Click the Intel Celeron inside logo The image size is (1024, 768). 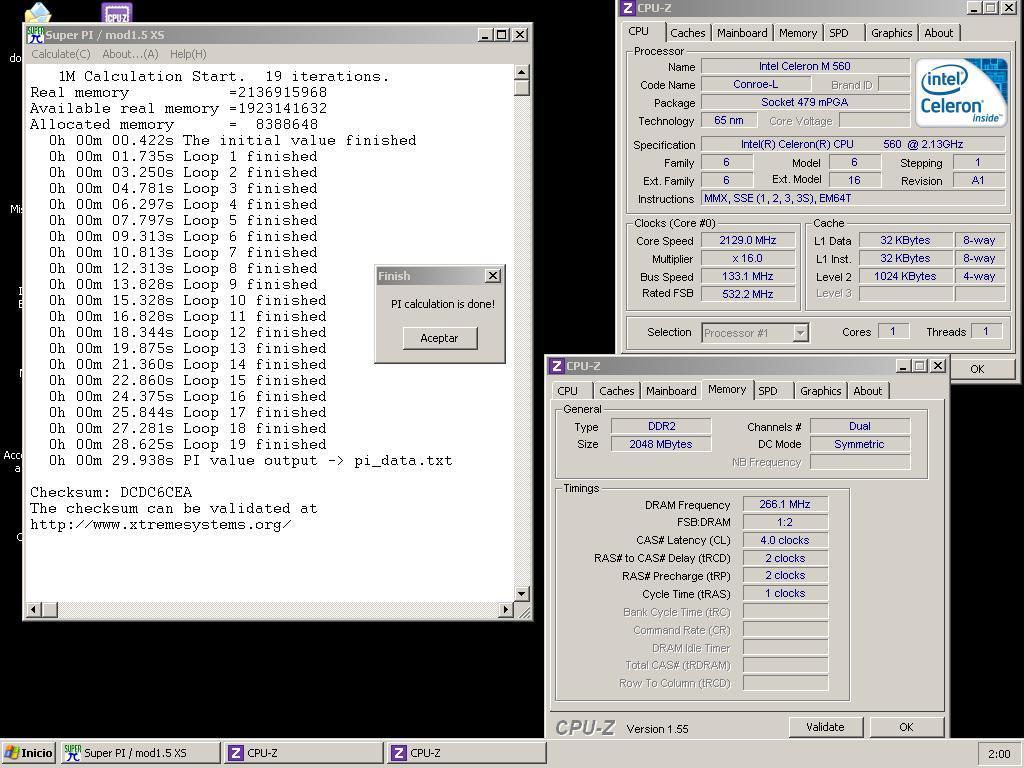(x=961, y=94)
